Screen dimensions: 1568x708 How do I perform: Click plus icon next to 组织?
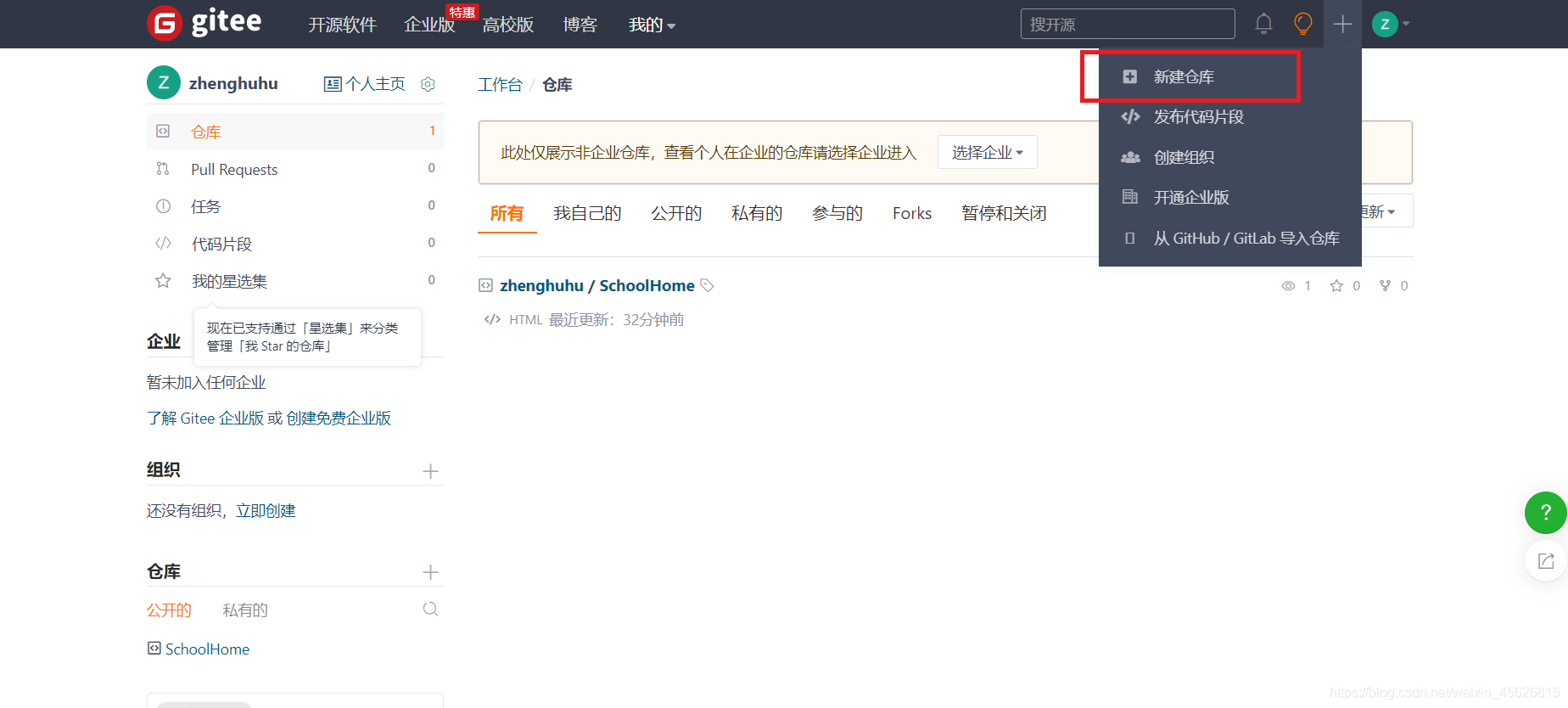coord(430,471)
